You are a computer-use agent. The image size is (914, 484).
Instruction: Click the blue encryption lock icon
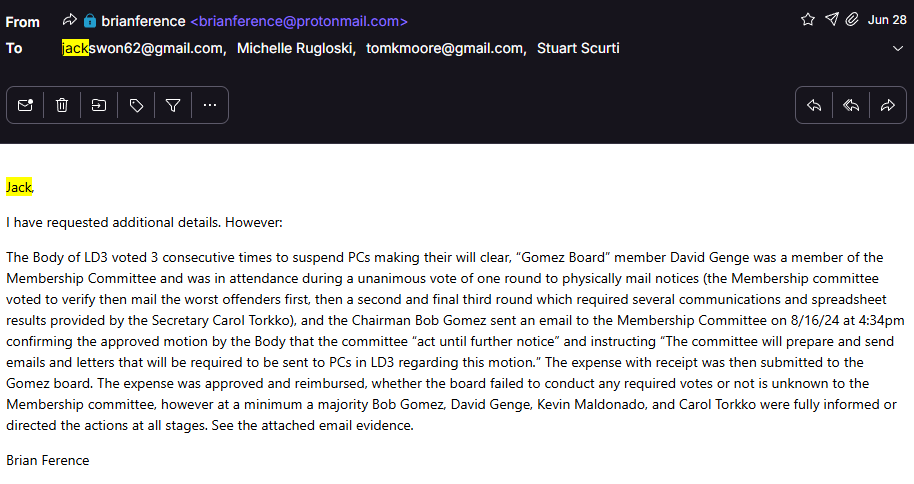pyautogui.click(x=90, y=21)
